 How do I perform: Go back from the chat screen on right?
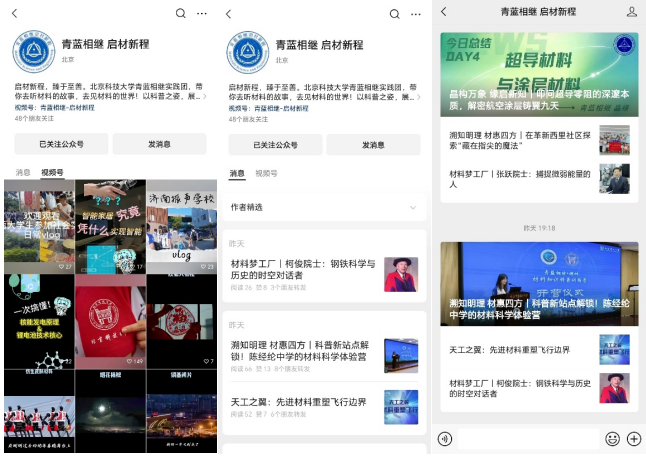coord(444,12)
